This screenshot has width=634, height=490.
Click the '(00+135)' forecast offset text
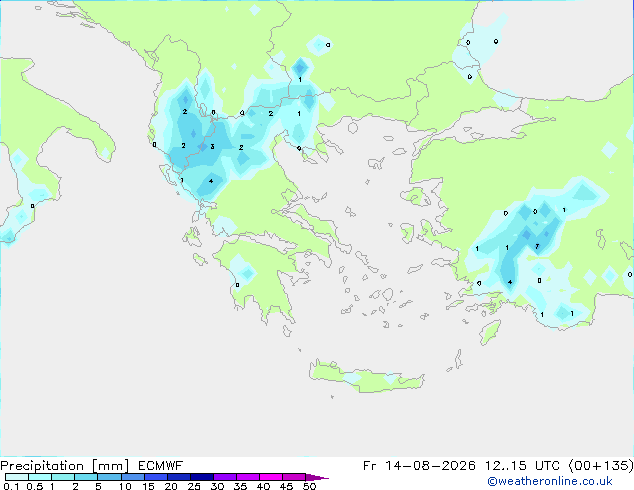(601, 466)
